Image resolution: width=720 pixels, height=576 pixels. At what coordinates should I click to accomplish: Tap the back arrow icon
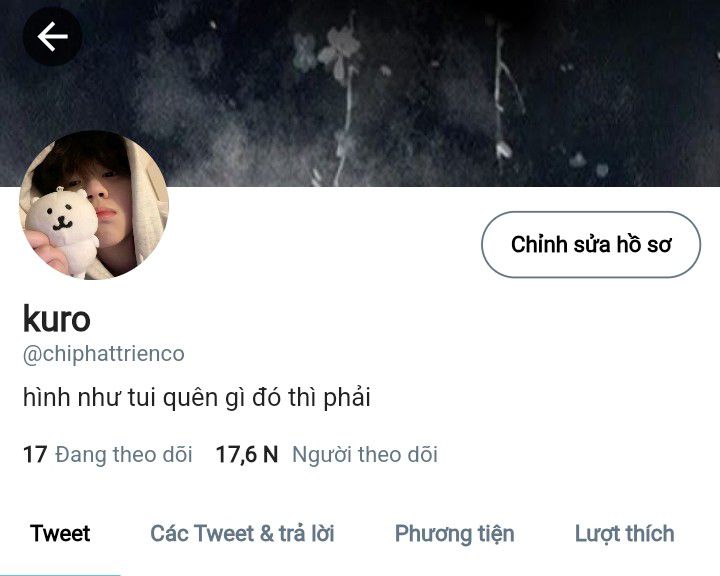click(52, 36)
